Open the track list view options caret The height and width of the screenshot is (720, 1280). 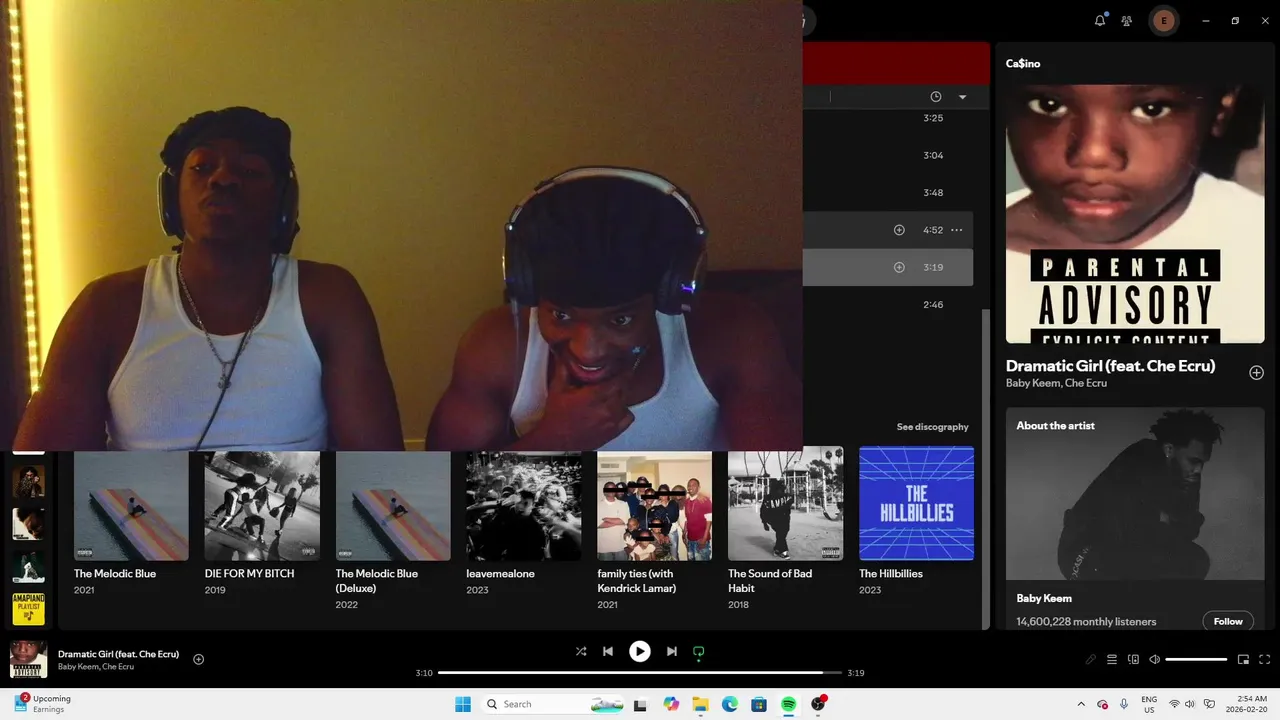pos(962,97)
